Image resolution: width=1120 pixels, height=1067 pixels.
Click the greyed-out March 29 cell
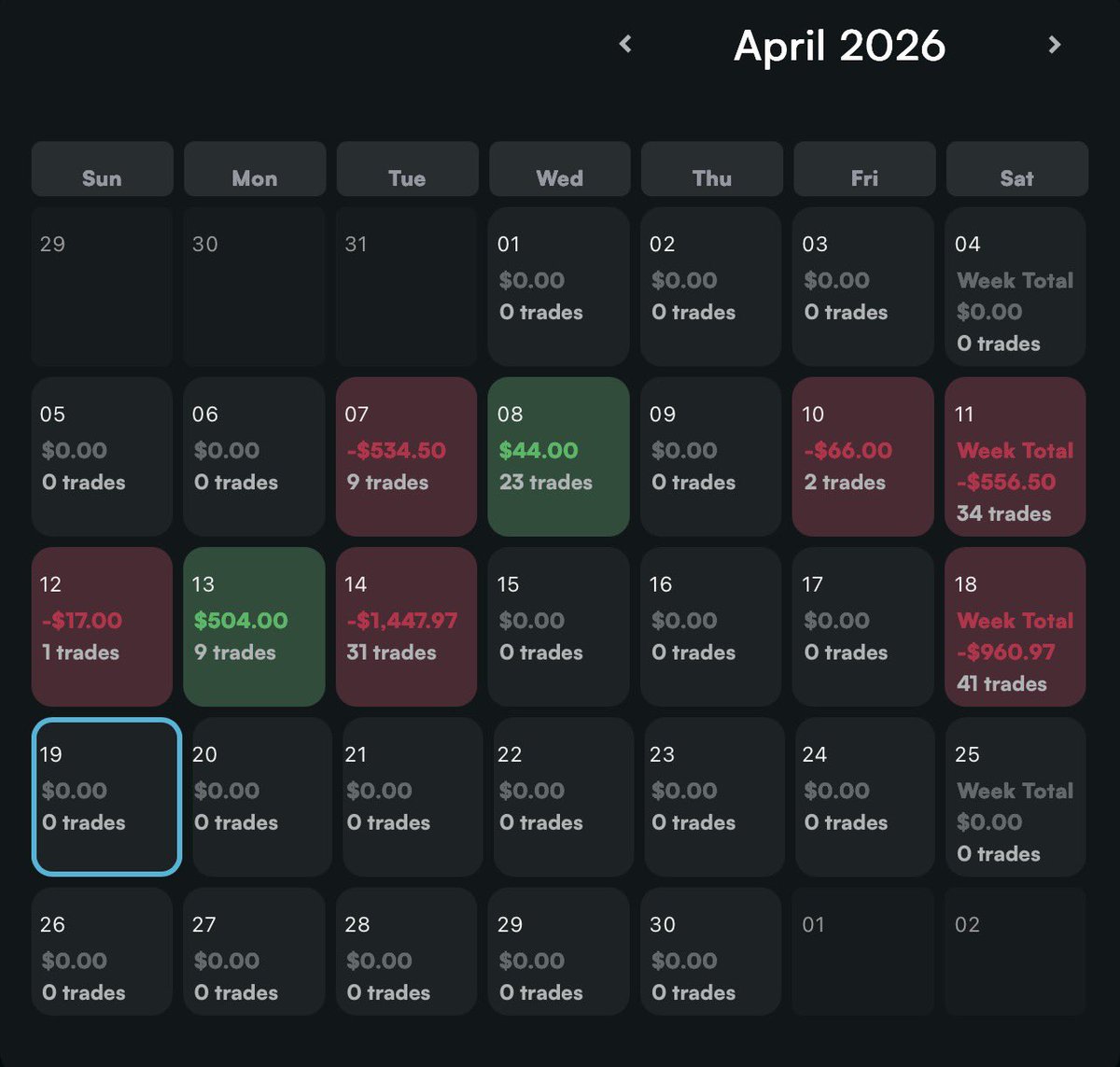[x=102, y=287]
